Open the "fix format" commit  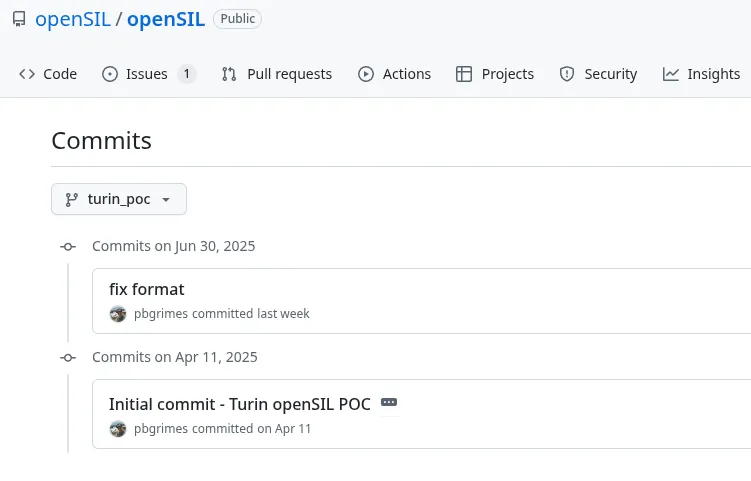(x=147, y=289)
